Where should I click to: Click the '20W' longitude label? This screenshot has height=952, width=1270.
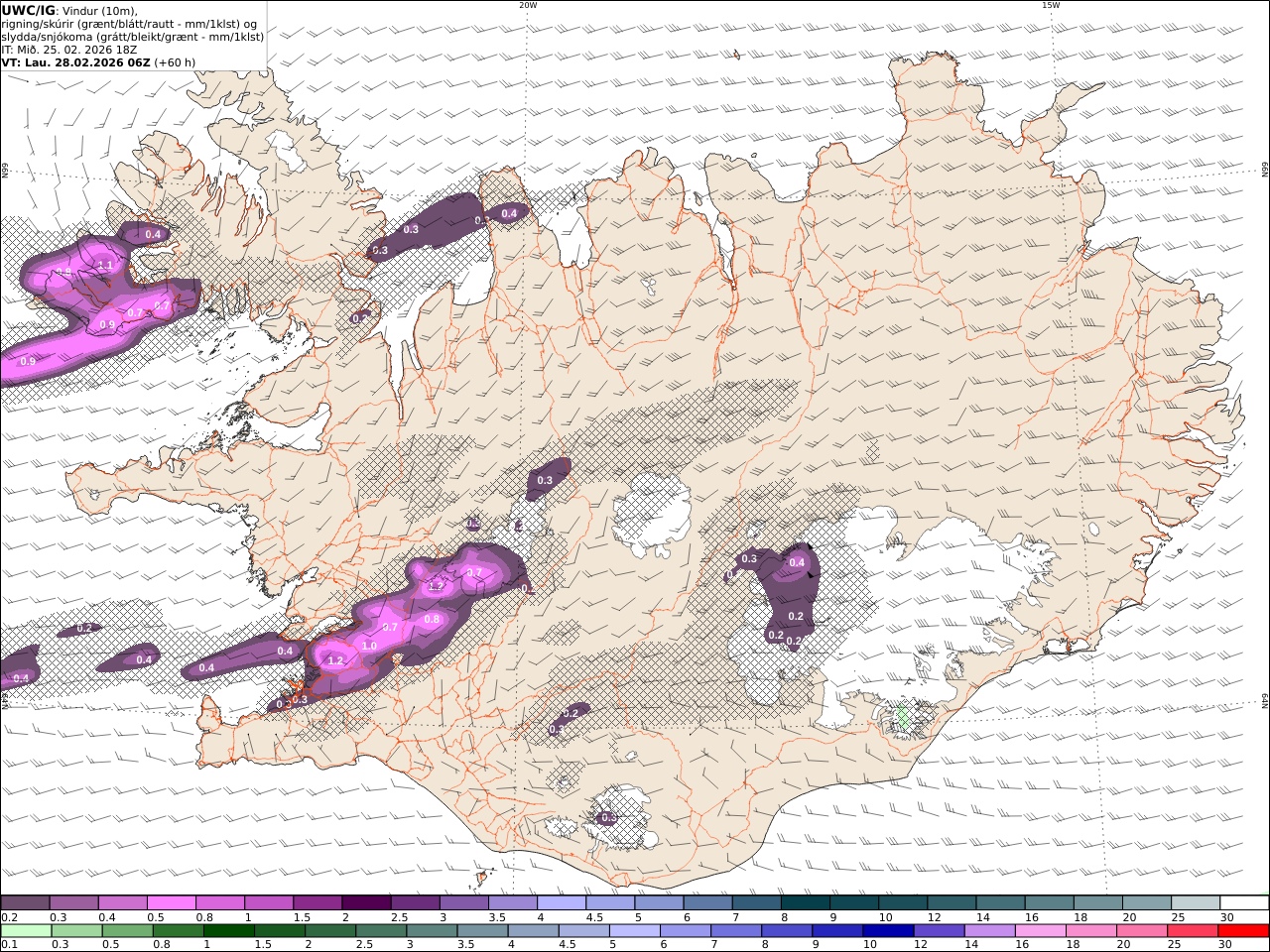click(x=528, y=5)
